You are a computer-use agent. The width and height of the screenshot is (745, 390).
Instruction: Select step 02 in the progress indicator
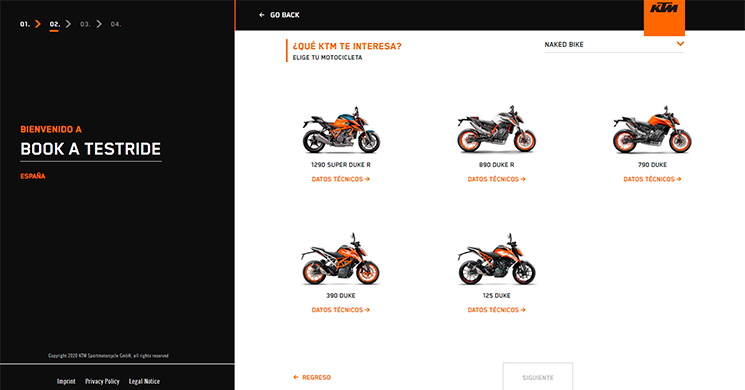coord(55,24)
